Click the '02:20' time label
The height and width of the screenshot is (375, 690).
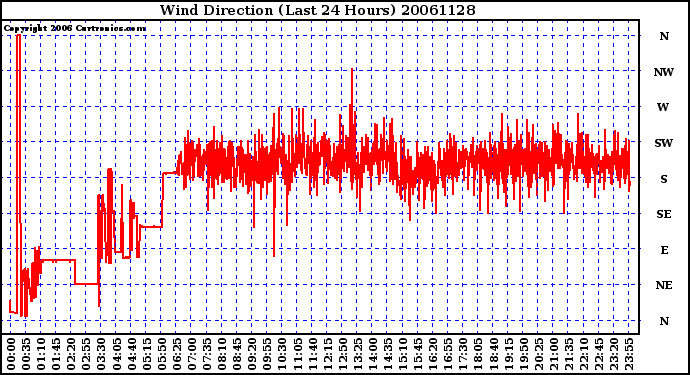(x=71, y=355)
